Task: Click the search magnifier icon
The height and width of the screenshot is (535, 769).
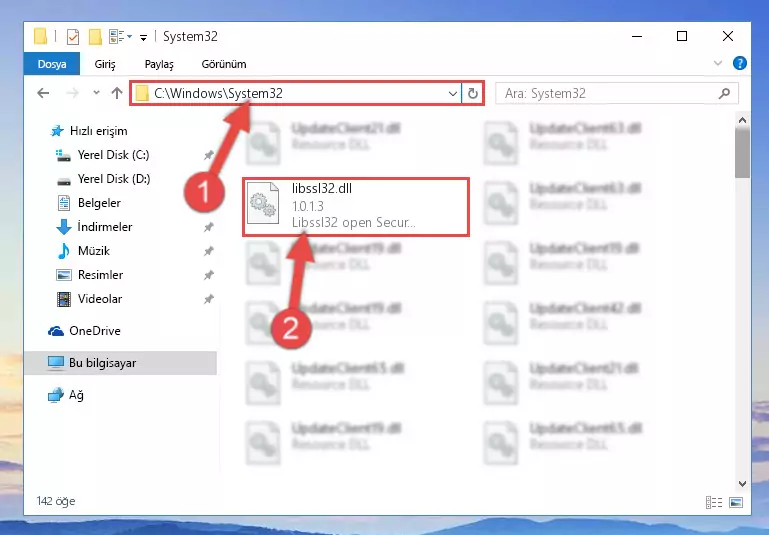Action: (724, 93)
